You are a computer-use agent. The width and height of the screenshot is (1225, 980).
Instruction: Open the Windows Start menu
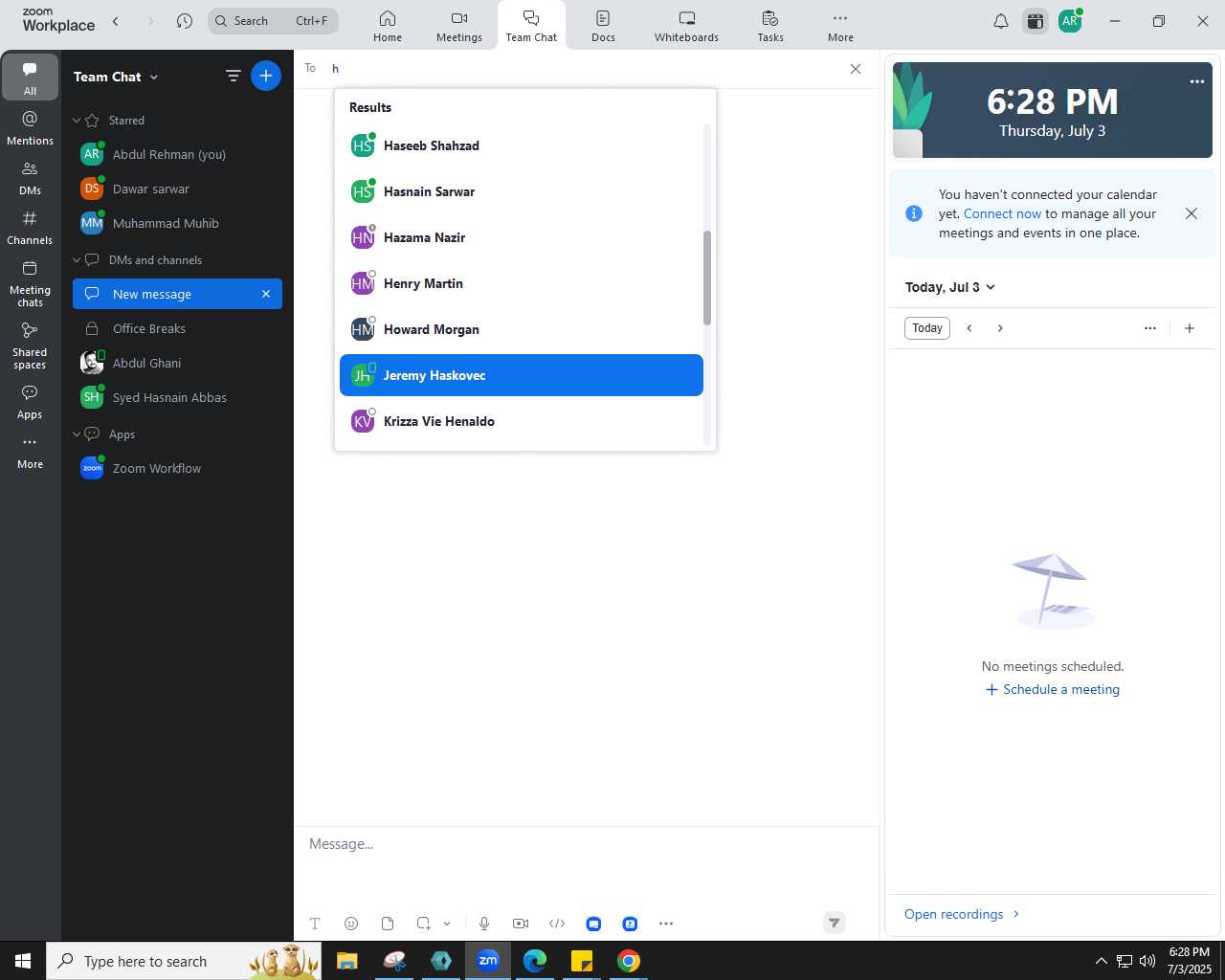click(x=23, y=961)
